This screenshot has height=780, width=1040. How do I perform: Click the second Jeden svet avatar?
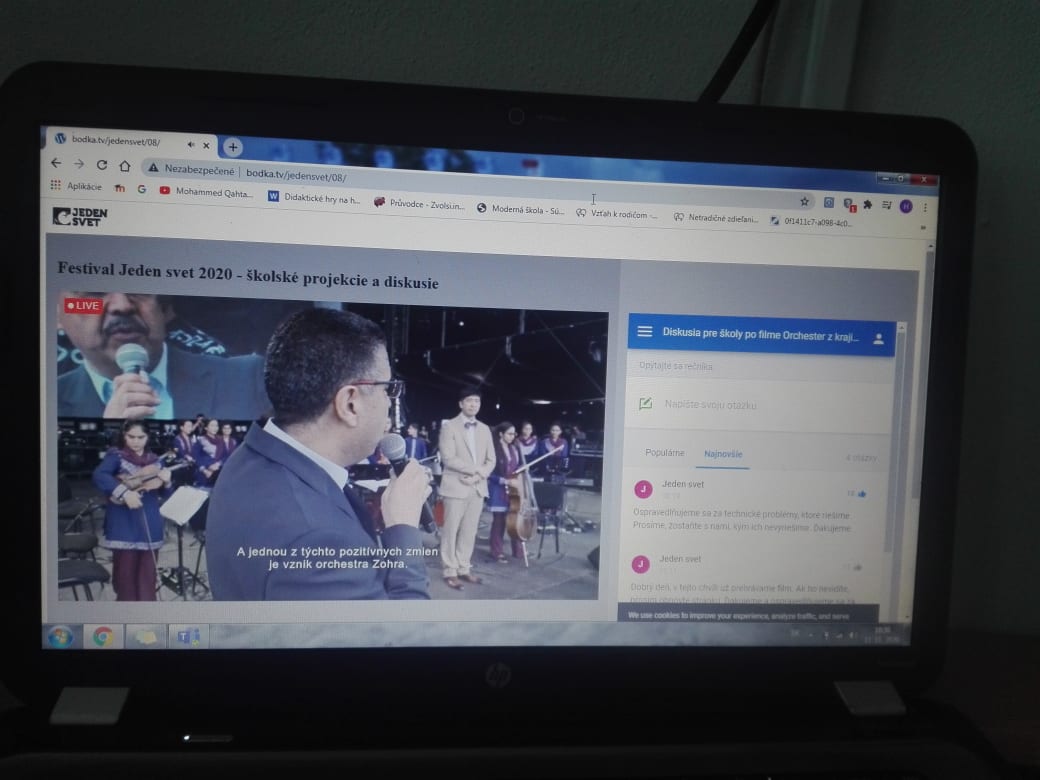[x=641, y=564]
